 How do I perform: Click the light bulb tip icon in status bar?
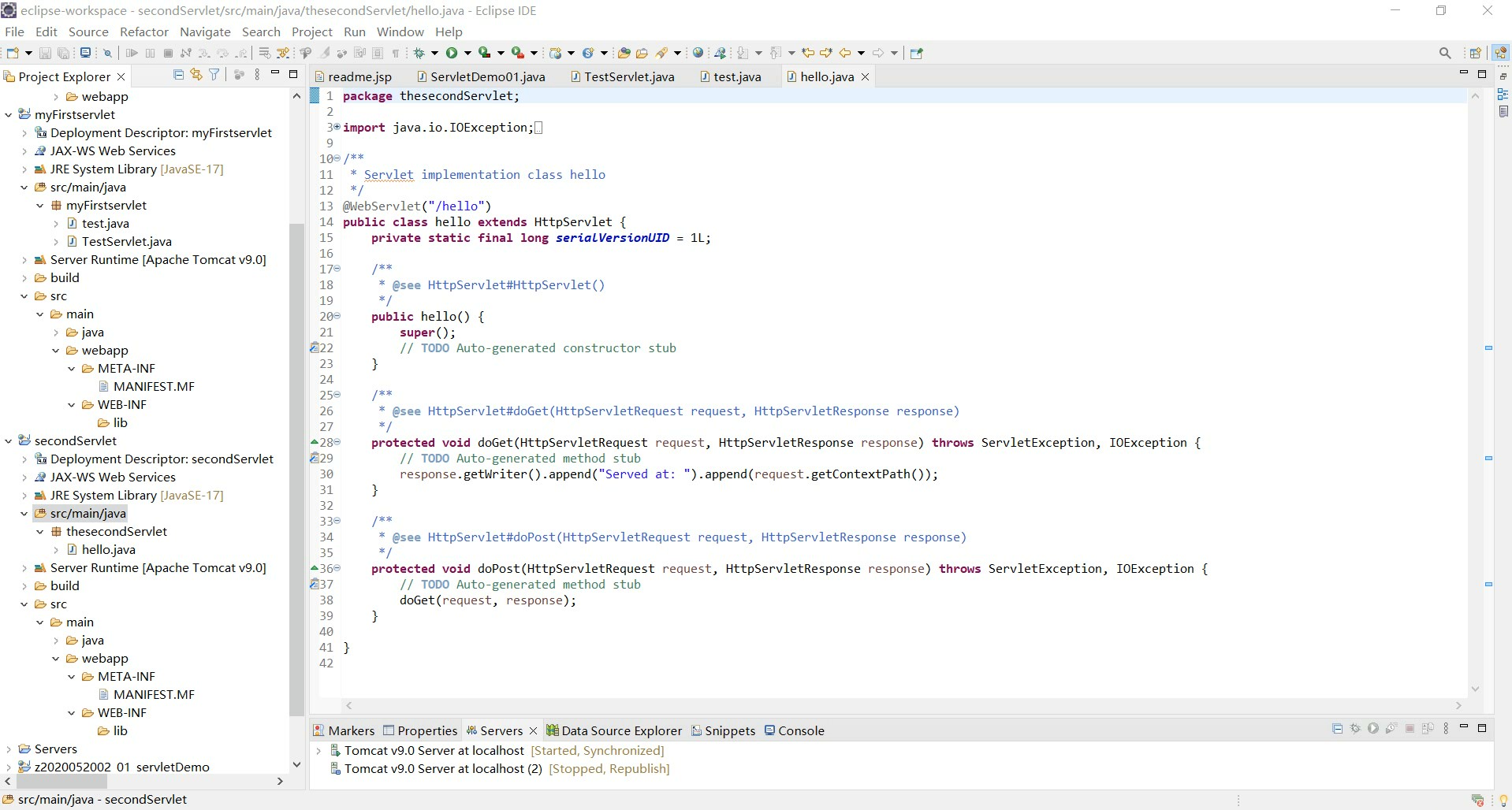(1503, 801)
